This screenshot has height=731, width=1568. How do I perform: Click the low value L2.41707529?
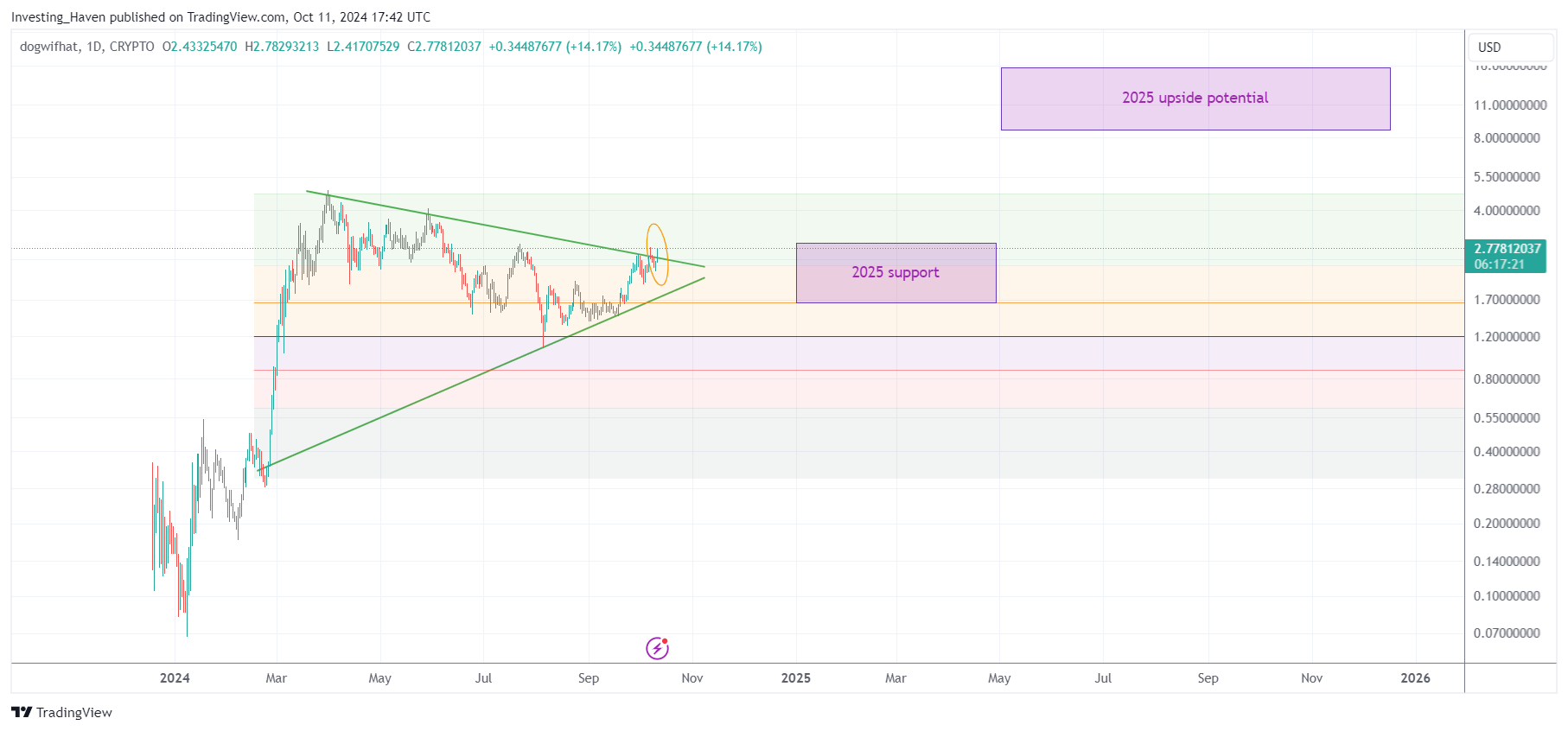(x=363, y=47)
